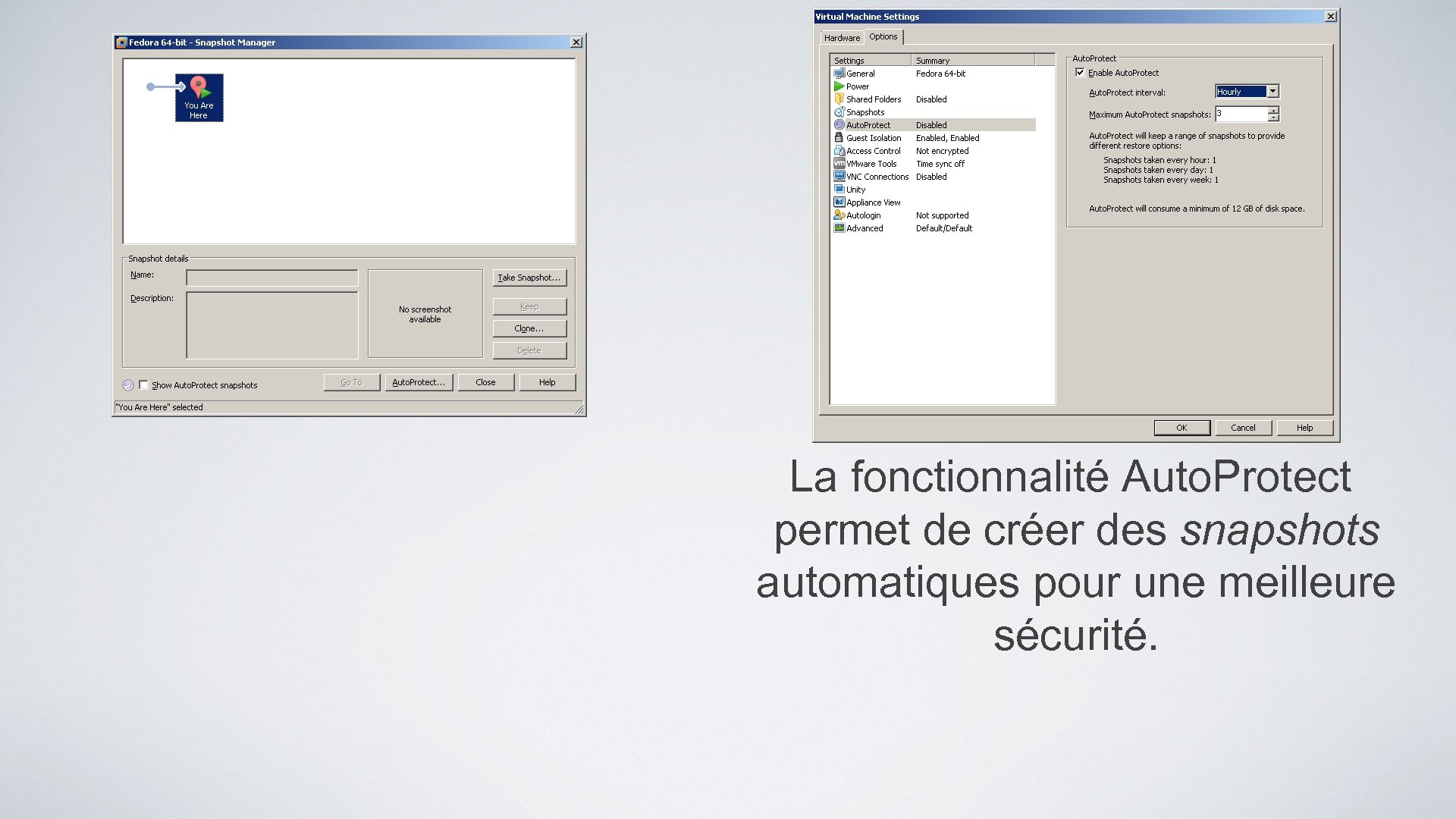Increment Maximum AutoProtect snapshots value
This screenshot has width=1456, height=819.
click(x=1274, y=110)
